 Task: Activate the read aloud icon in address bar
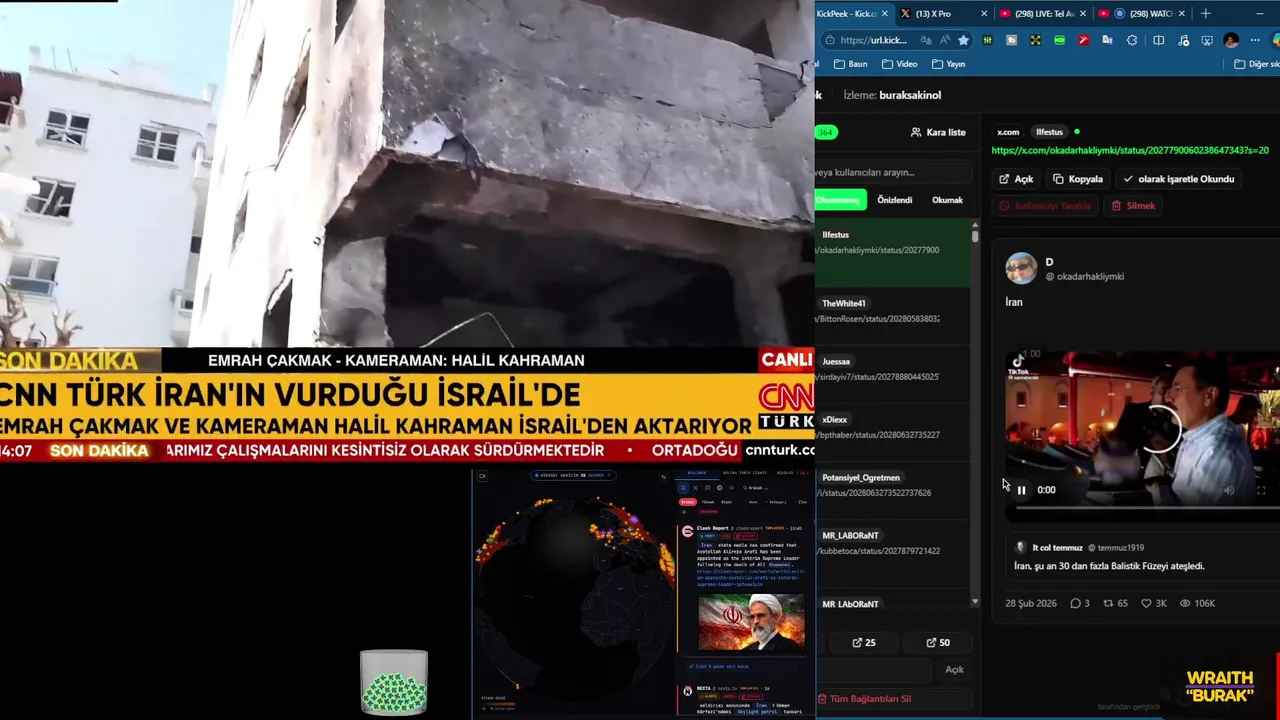pos(945,40)
